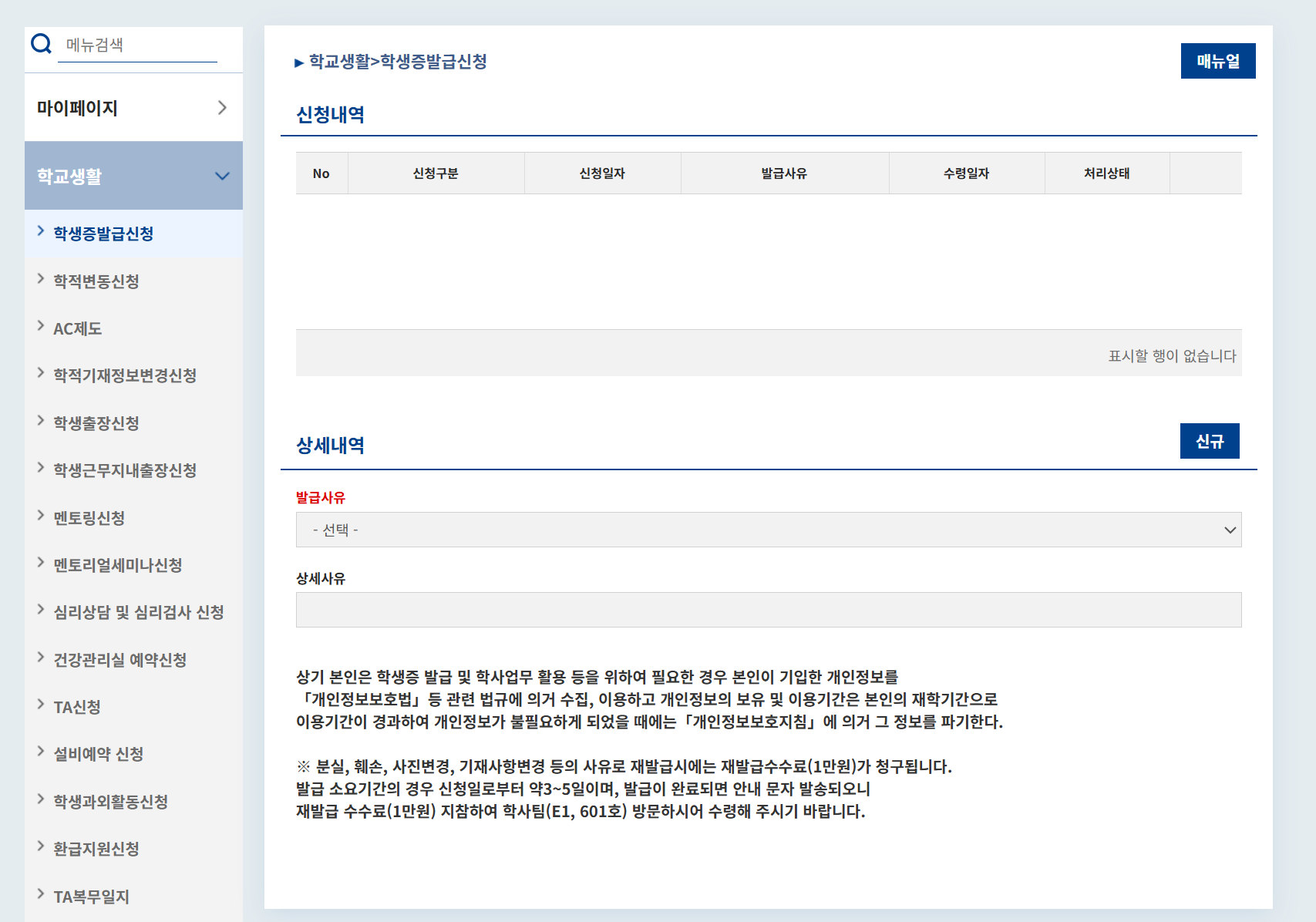Click chevron beside AC제도
Screen dimensions: 1316x922
coord(41,325)
